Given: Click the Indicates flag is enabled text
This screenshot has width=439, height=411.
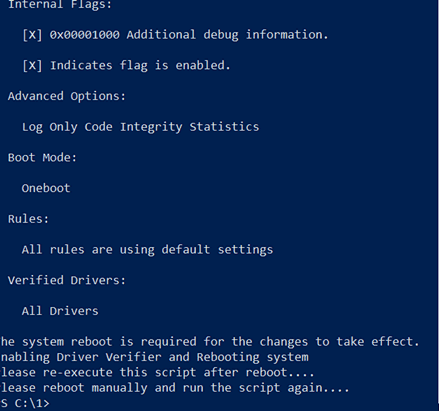Looking at the screenshot, I should point(140,65).
